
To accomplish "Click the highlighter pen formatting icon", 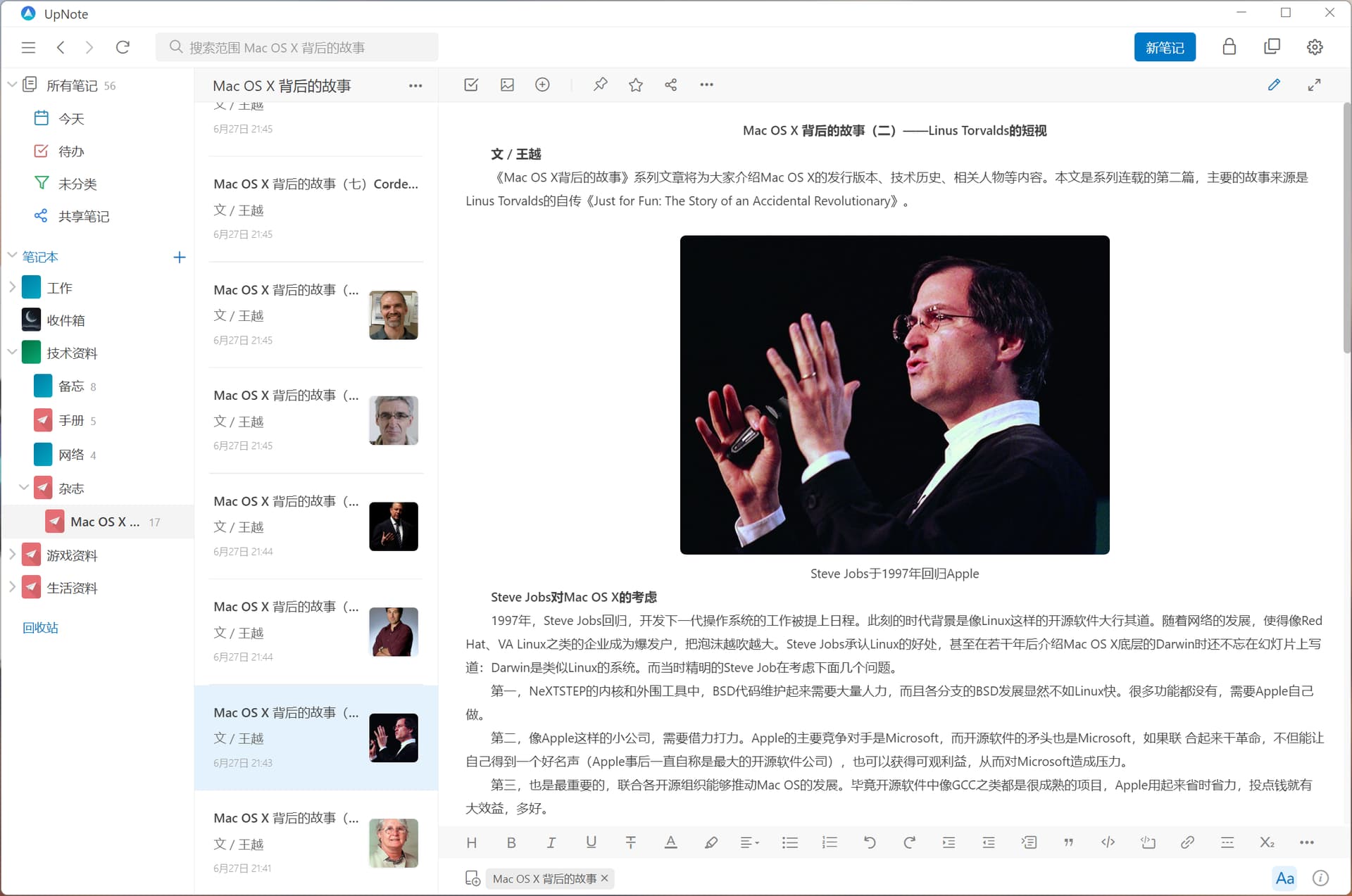I will pyautogui.click(x=711, y=843).
